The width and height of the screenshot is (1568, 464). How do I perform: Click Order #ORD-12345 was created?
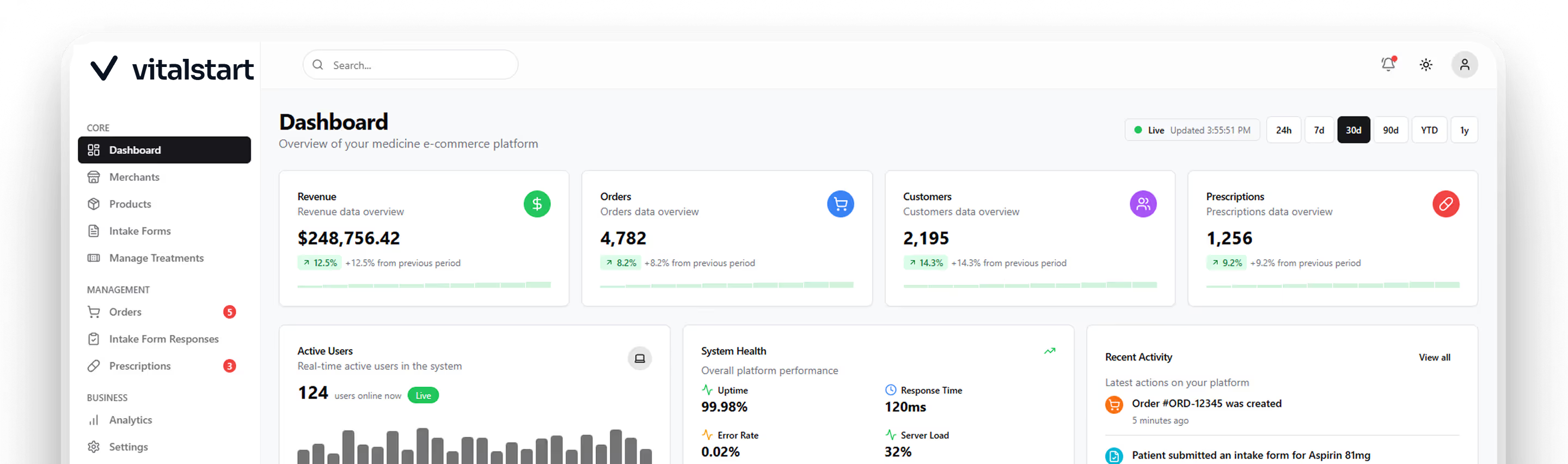[x=1206, y=404]
